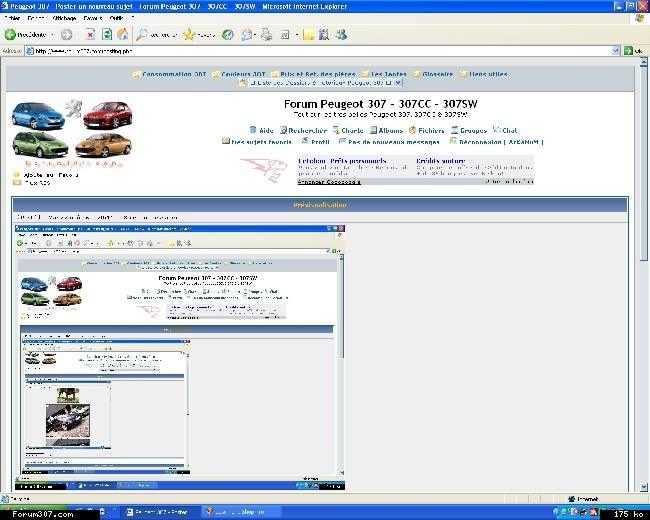The height and width of the screenshot is (520, 650).
Task: Click the Internet zone status bar indicator
Action: click(583, 499)
